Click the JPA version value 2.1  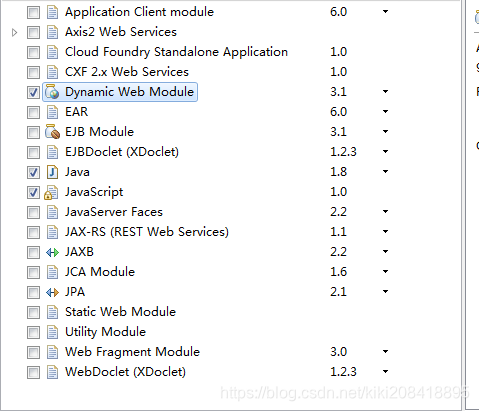click(x=338, y=292)
